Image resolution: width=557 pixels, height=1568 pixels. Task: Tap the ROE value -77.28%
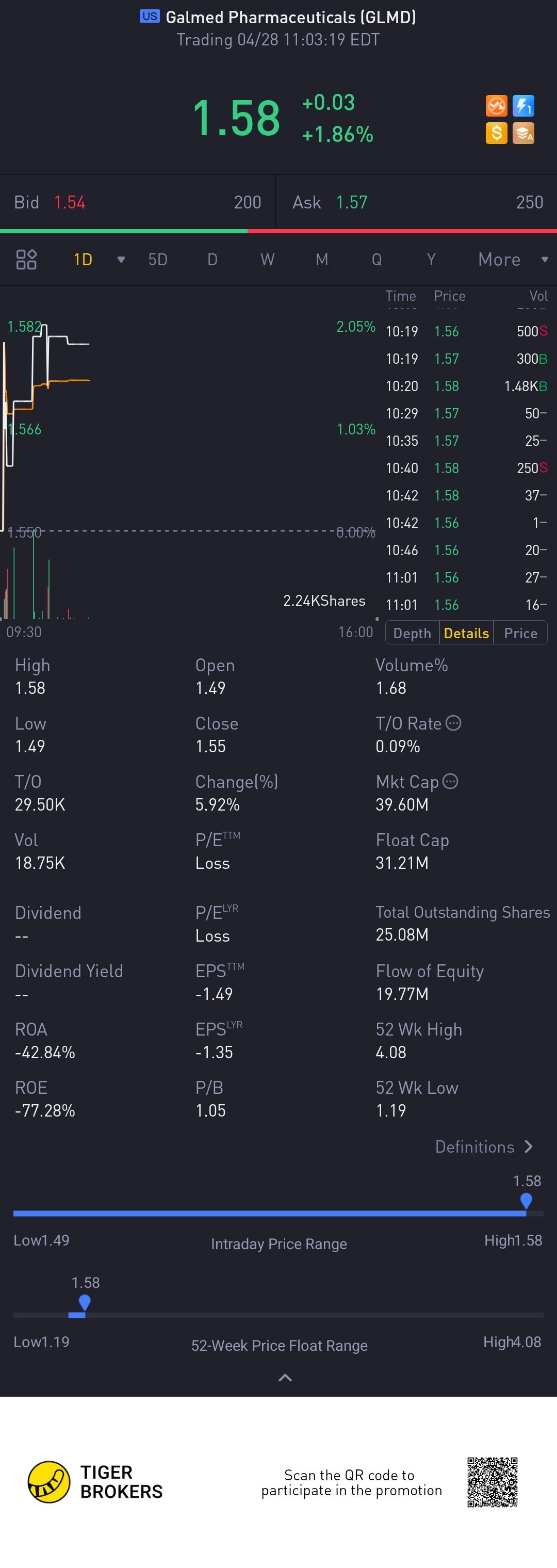click(x=45, y=1111)
